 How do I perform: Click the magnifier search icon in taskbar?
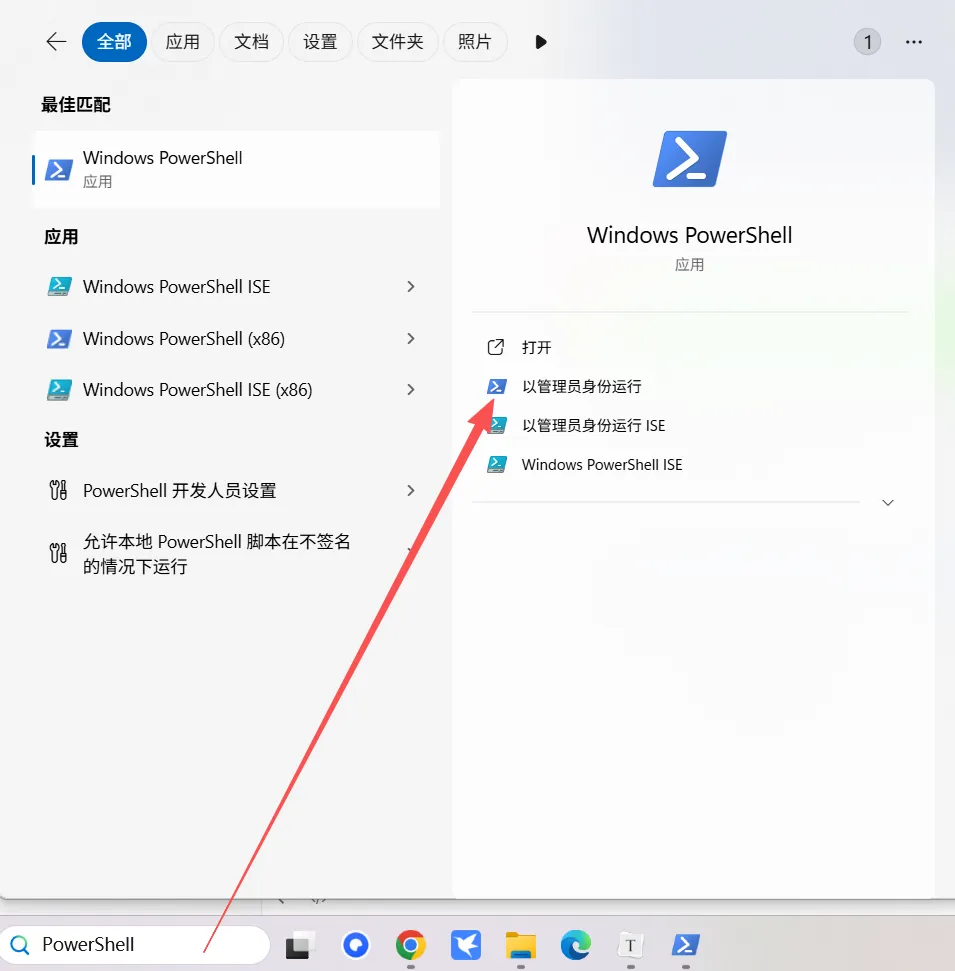(20, 945)
